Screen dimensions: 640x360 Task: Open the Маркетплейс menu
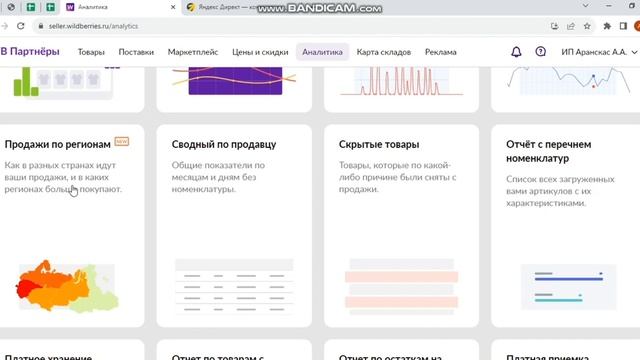click(193, 52)
